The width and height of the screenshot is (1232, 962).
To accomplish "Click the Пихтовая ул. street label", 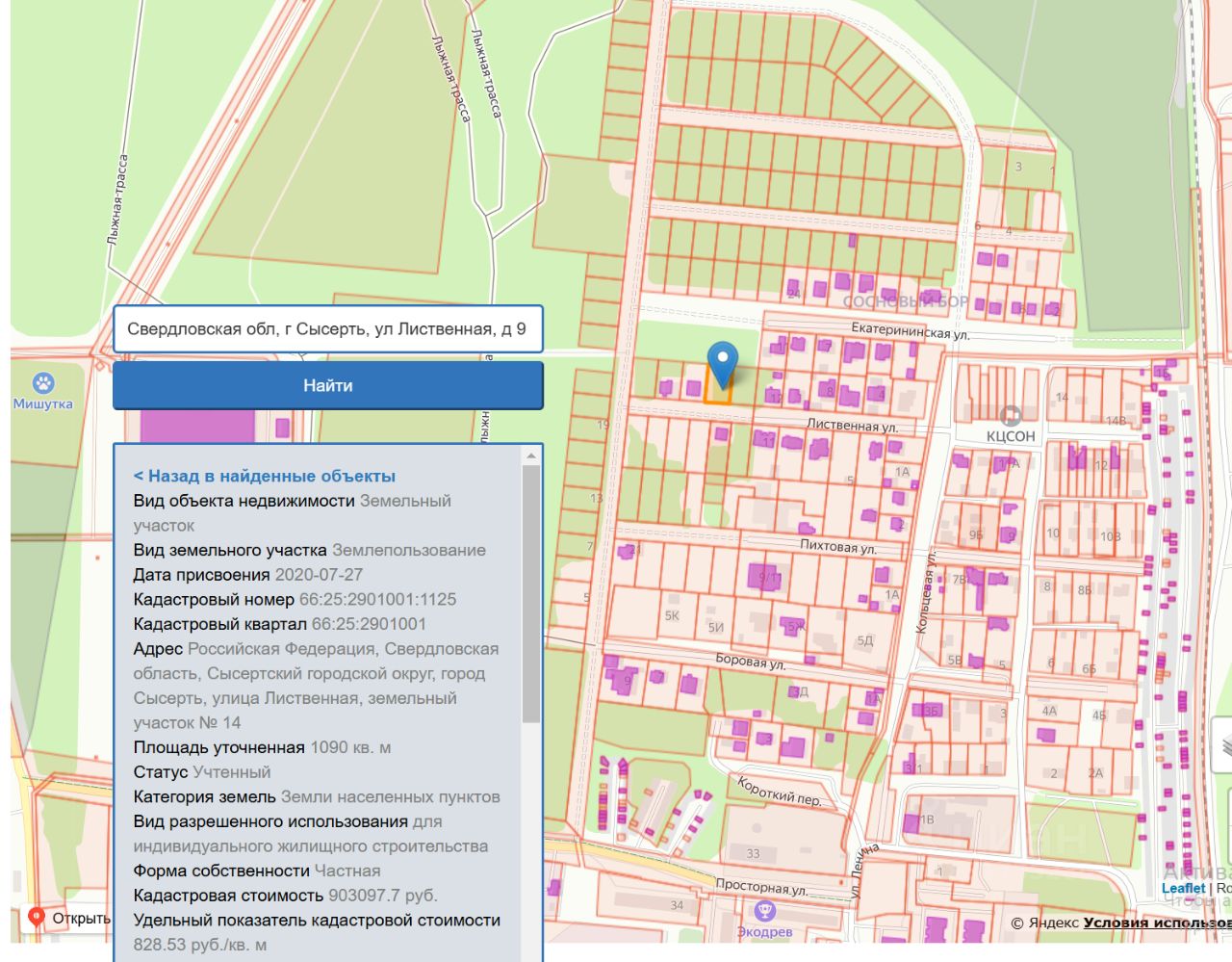I will [x=837, y=547].
